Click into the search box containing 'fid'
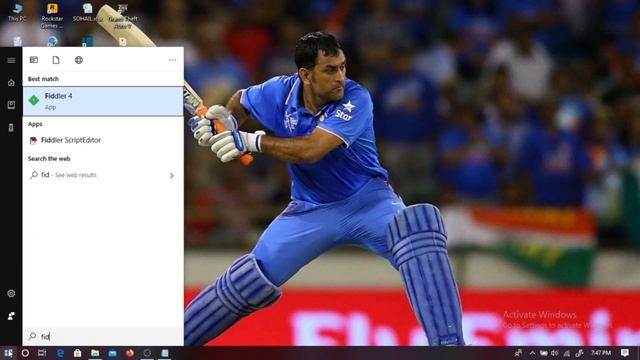 (103, 336)
